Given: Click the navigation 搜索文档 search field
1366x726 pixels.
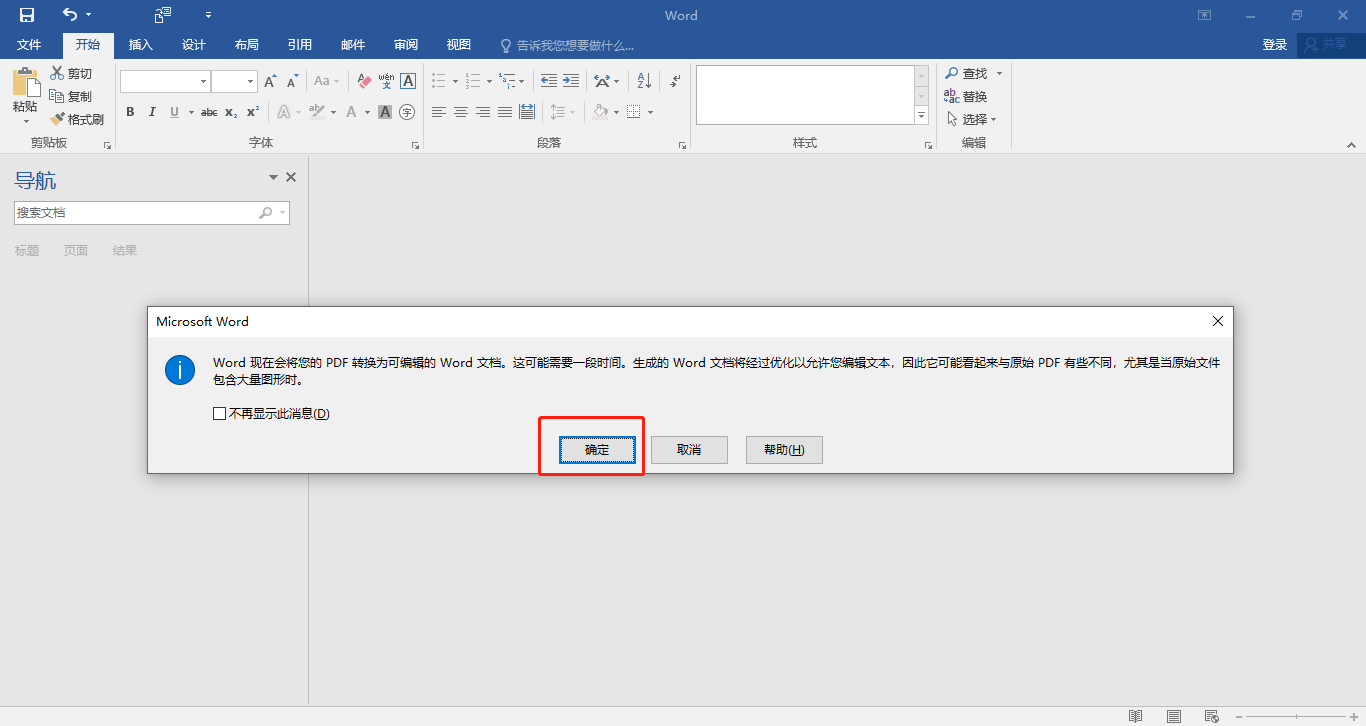Looking at the screenshot, I should coord(135,213).
